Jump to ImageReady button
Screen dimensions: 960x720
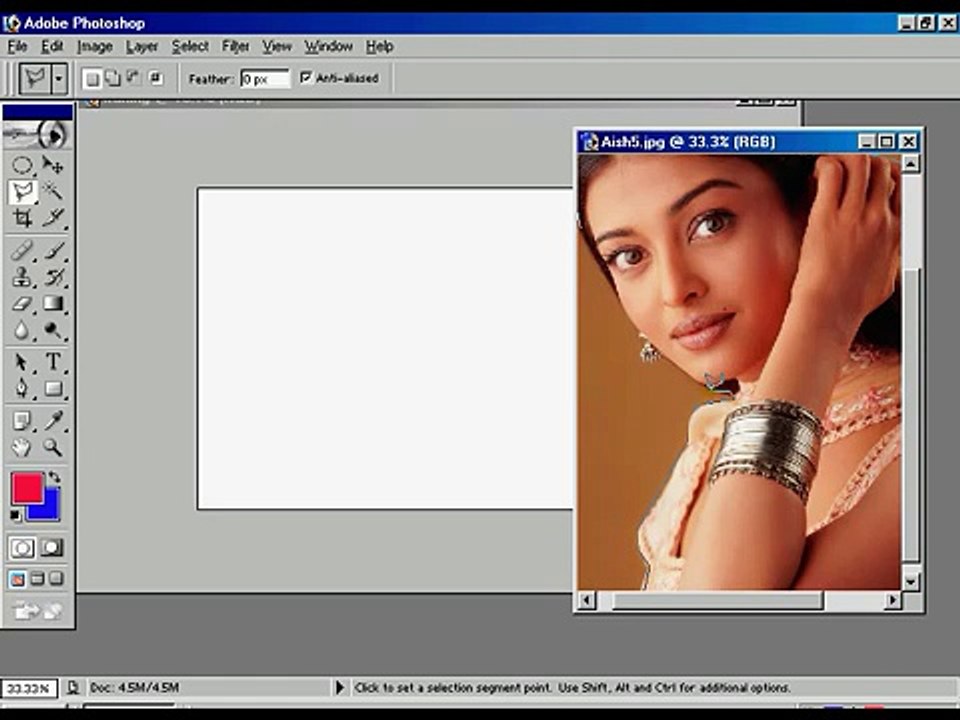pyautogui.click(x=37, y=610)
